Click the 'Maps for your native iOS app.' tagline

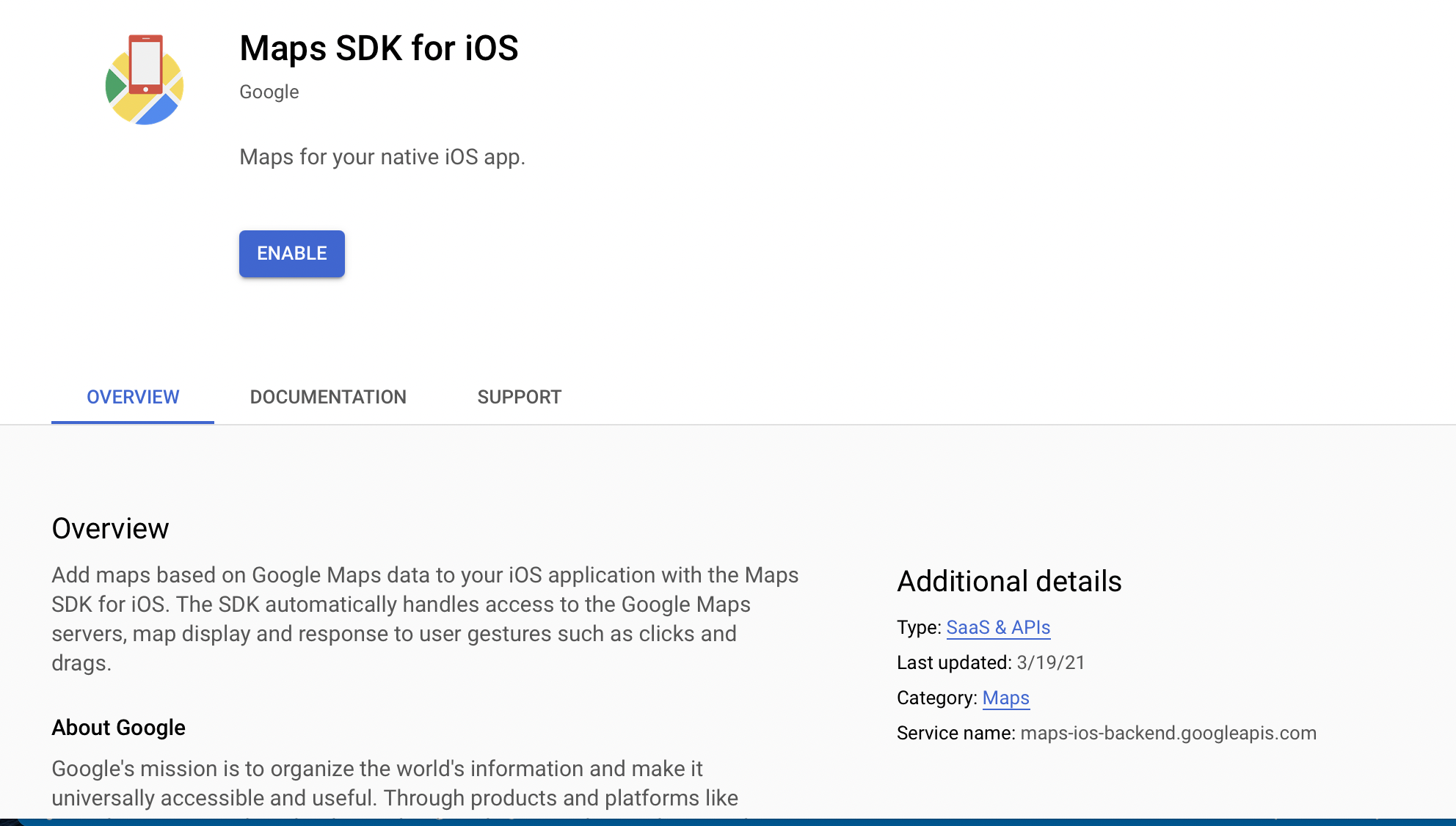[382, 157]
